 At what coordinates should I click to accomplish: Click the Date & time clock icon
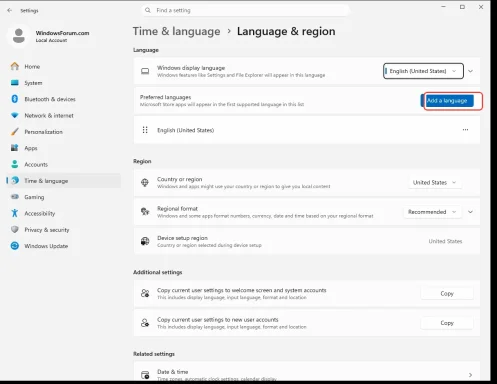click(x=145, y=375)
